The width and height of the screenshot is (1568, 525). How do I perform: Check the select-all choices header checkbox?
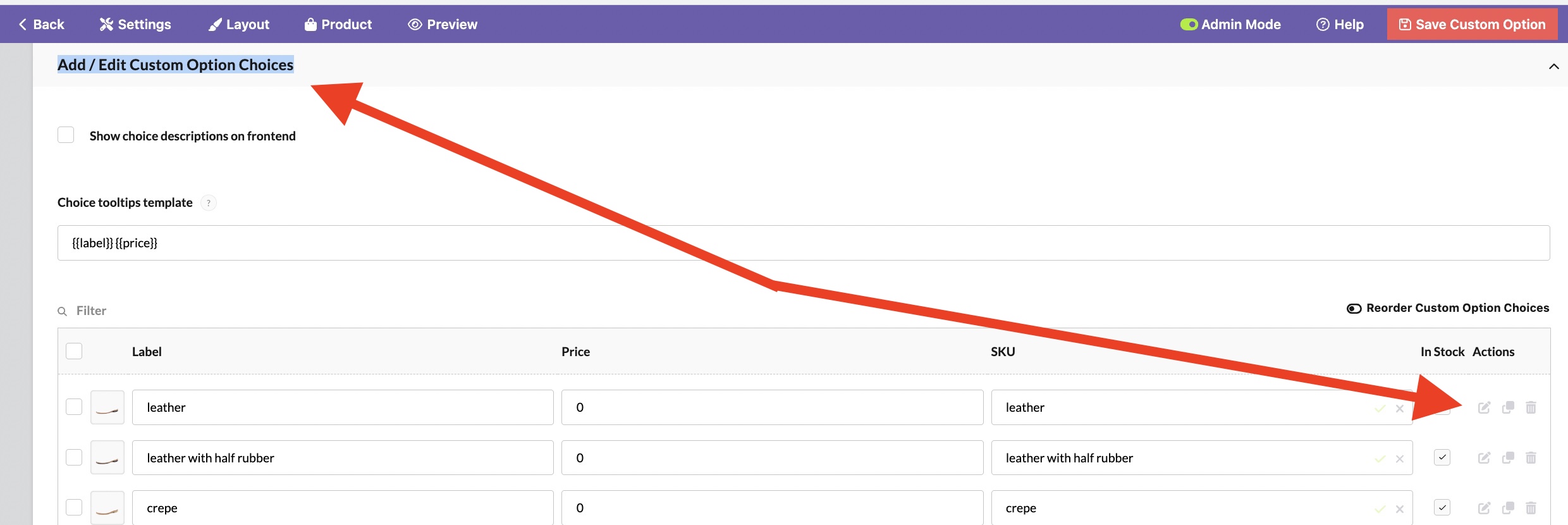pos(74,351)
